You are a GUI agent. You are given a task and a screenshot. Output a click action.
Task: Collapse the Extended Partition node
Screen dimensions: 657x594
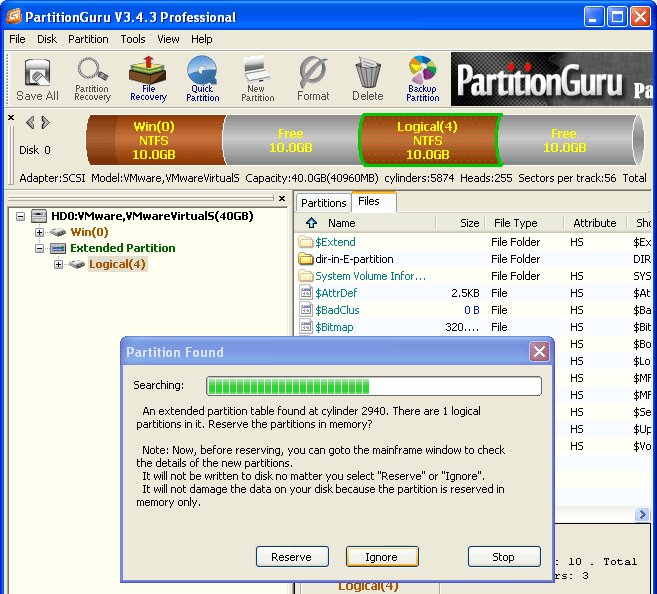(39, 248)
